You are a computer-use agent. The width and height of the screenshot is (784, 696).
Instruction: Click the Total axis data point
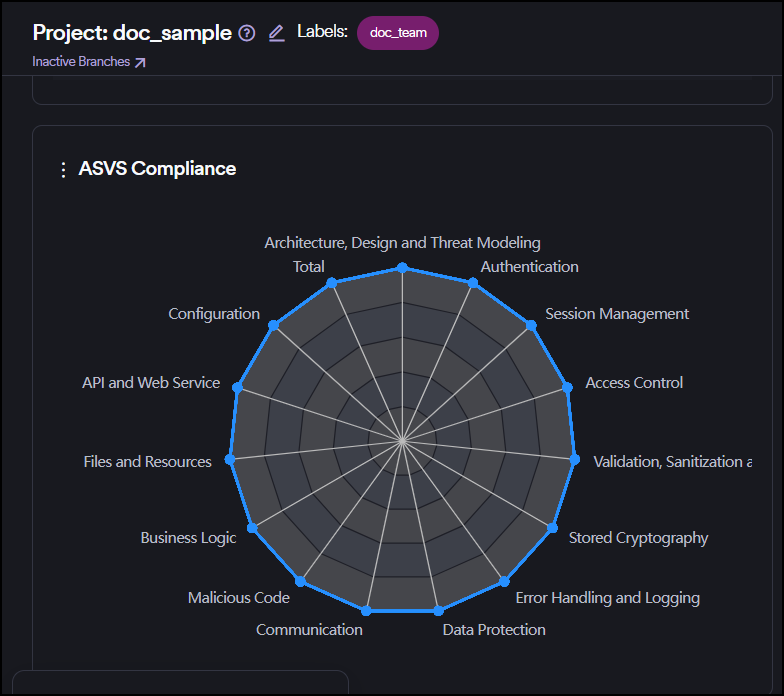pyautogui.click(x=331, y=283)
